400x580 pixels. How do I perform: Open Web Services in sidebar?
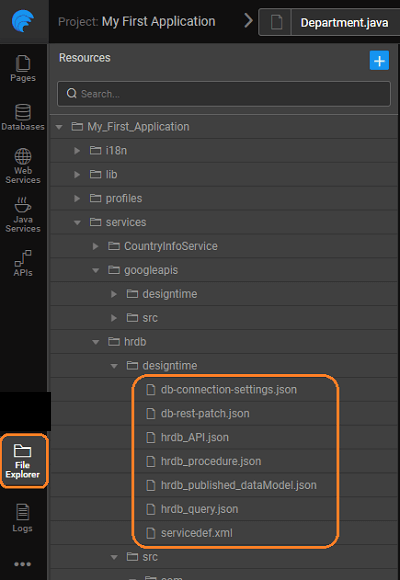click(23, 166)
